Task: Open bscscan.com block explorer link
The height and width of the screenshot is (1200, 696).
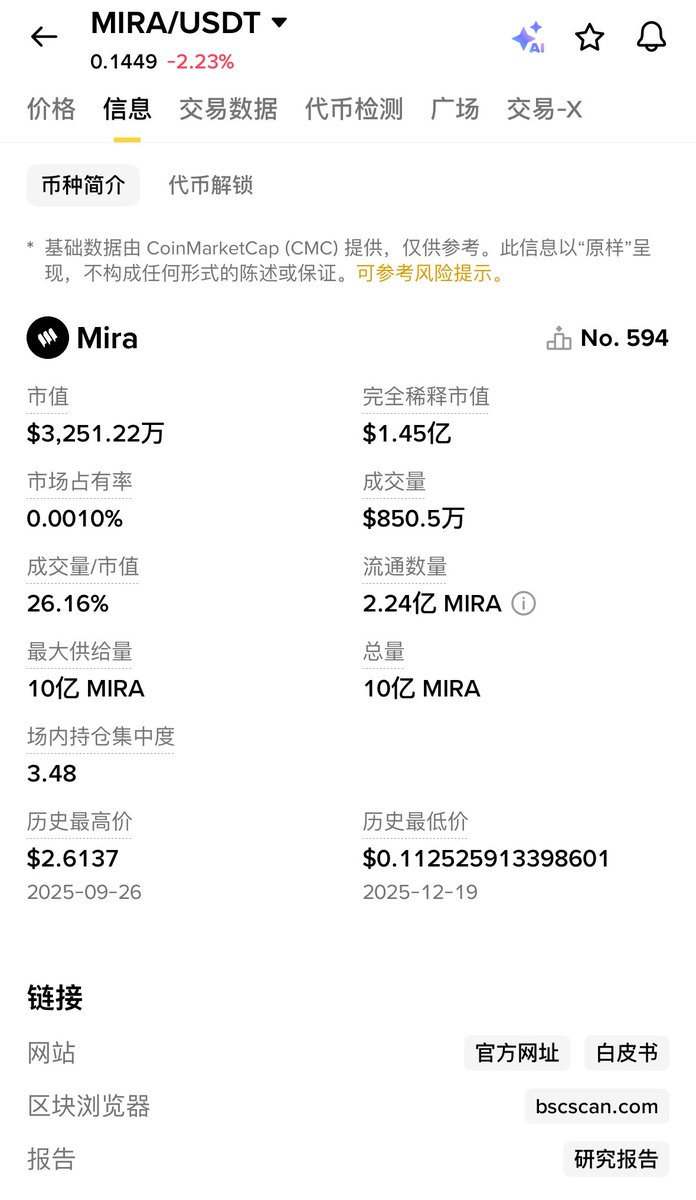Action: tap(597, 1106)
